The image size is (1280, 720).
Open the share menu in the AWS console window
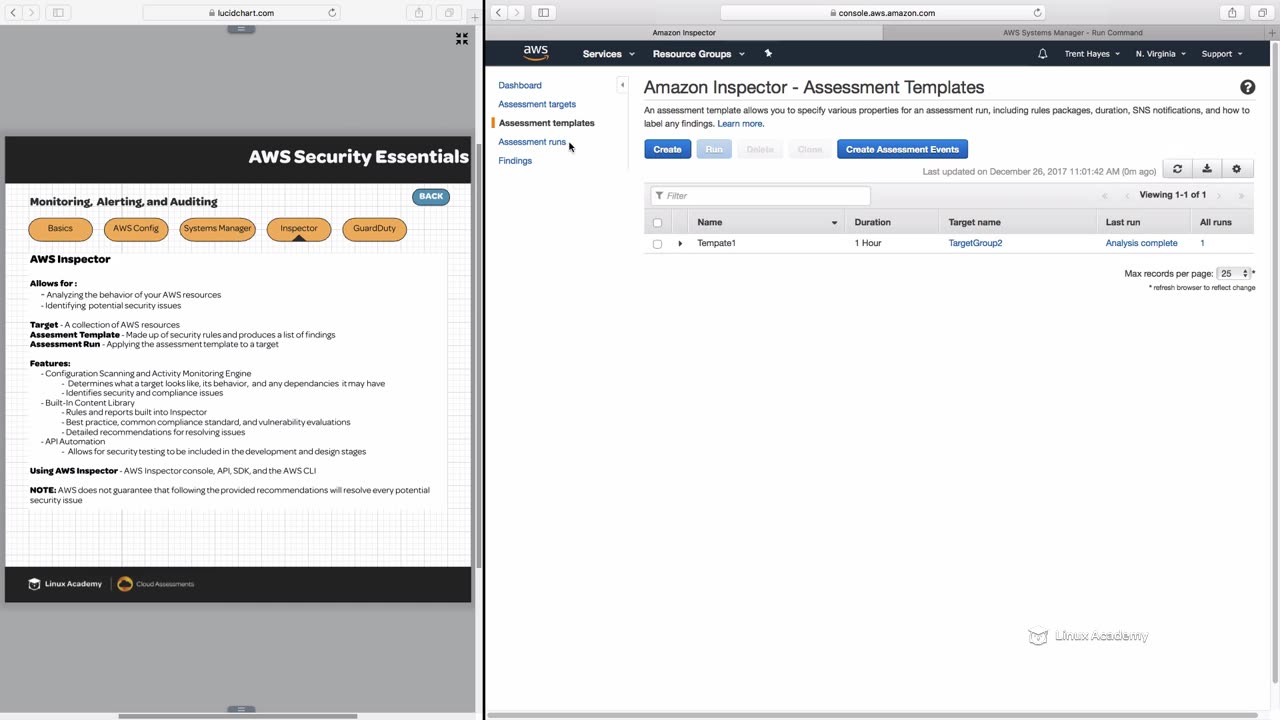1232,13
